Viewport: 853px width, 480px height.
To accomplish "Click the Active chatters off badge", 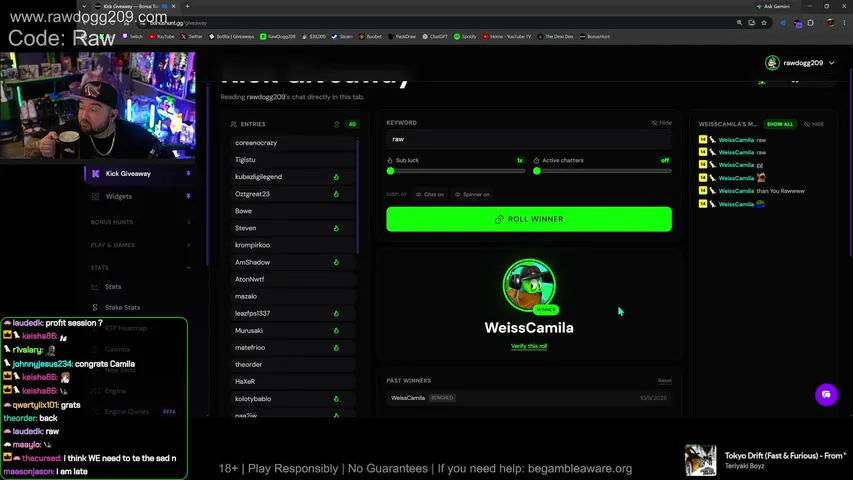I will click(x=665, y=161).
